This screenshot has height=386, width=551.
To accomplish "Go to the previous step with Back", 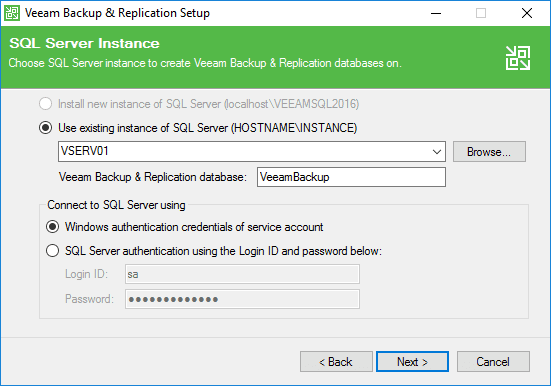I will coord(336,361).
